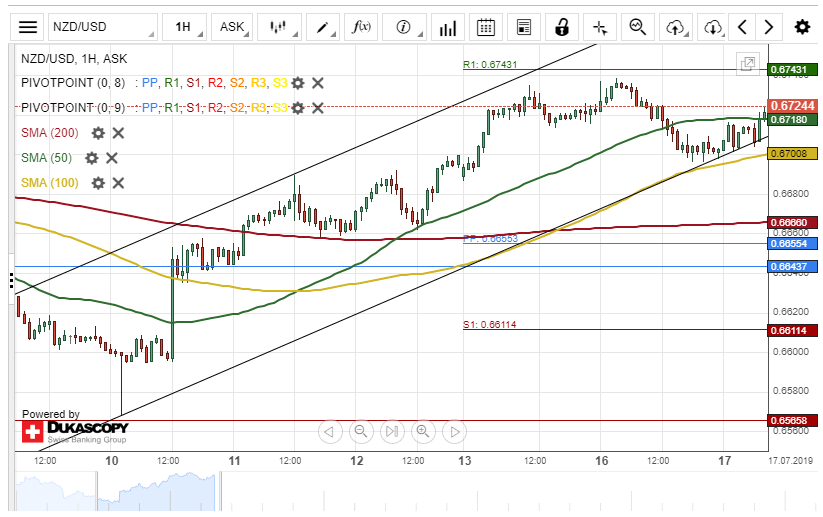Viewport: 823px width, 517px height.
Task: Click the calendar date range icon
Action: point(485,27)
